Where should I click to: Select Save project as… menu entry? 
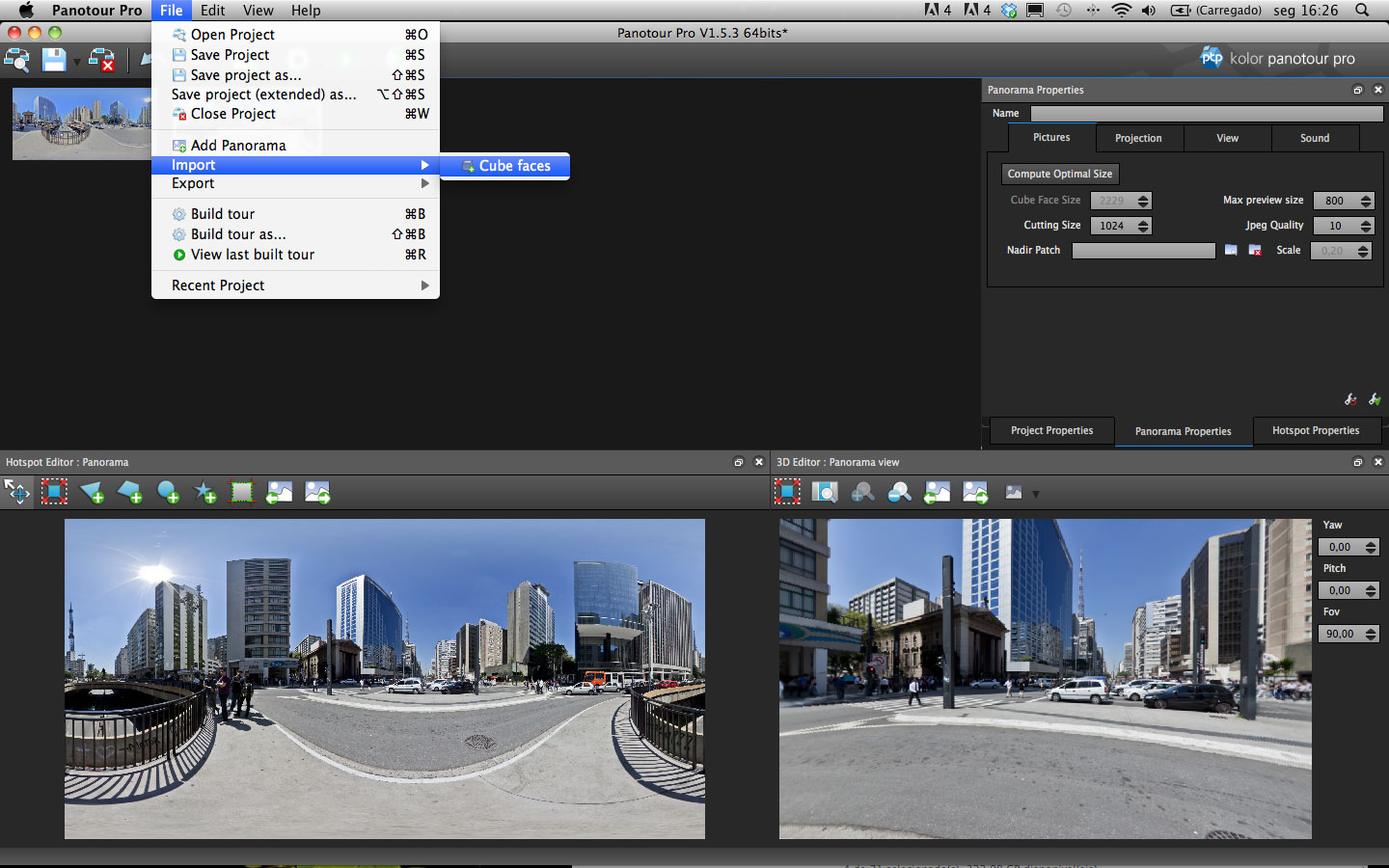click(295, 75)
